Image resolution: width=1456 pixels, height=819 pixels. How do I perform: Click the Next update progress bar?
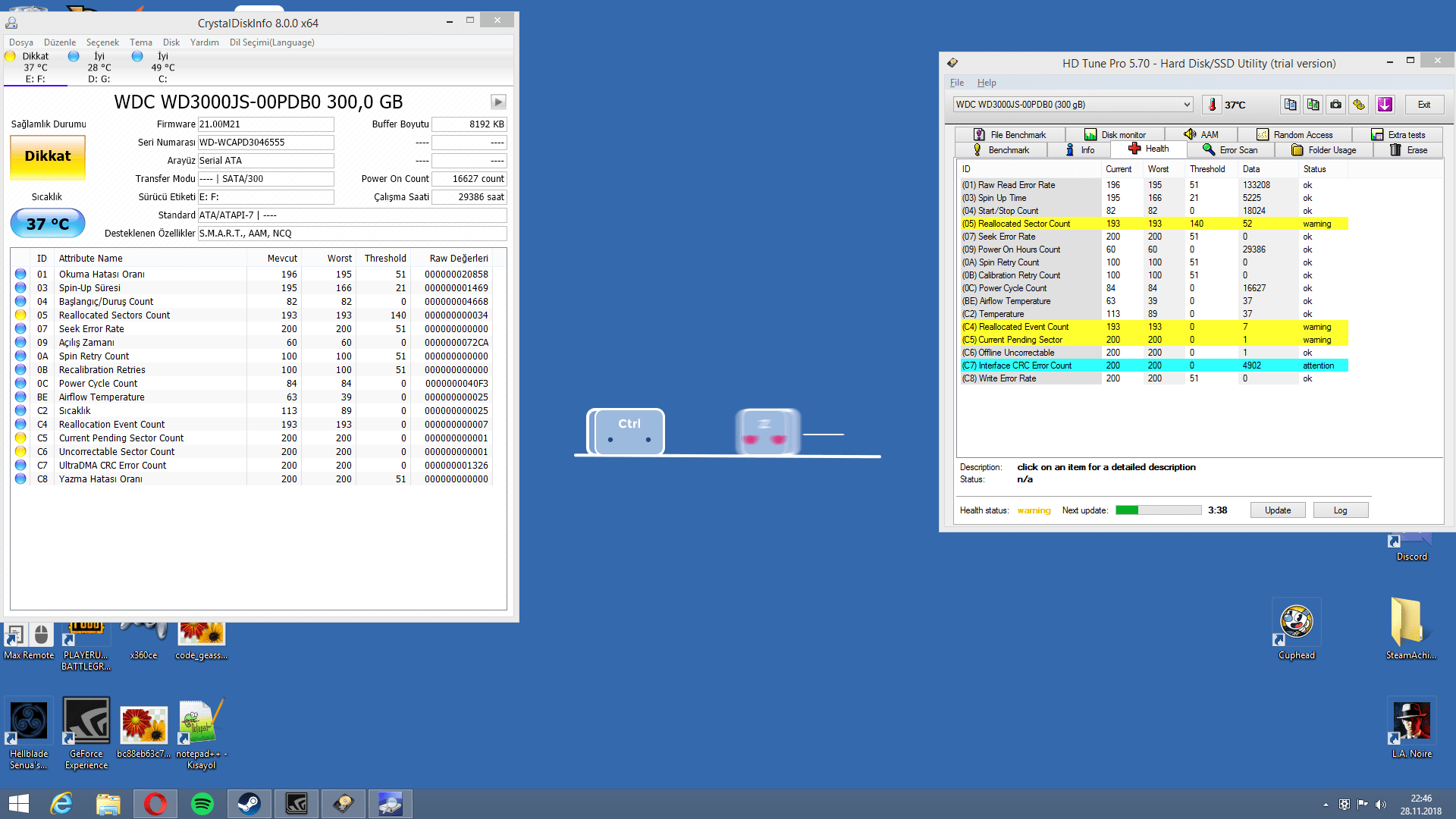coord(1158,510)
